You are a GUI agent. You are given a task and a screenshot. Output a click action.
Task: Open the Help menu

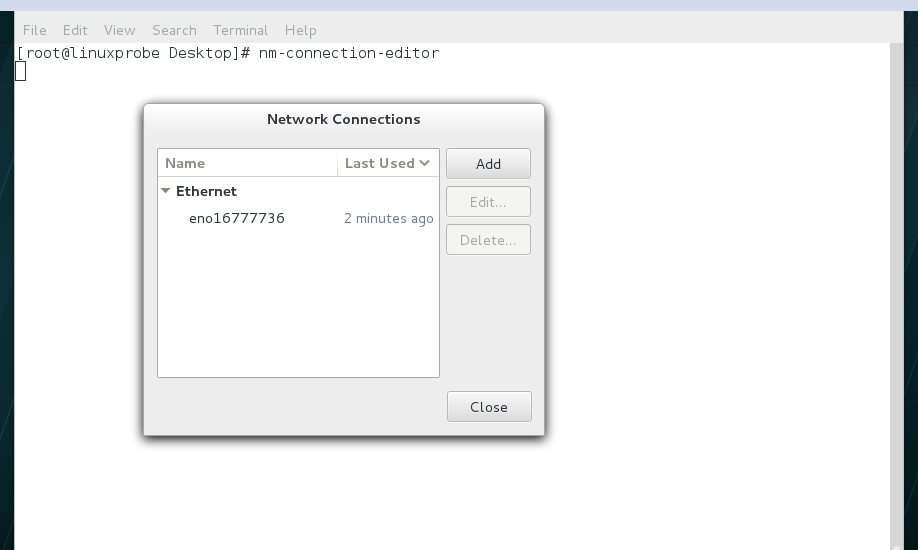pos(300,30)
